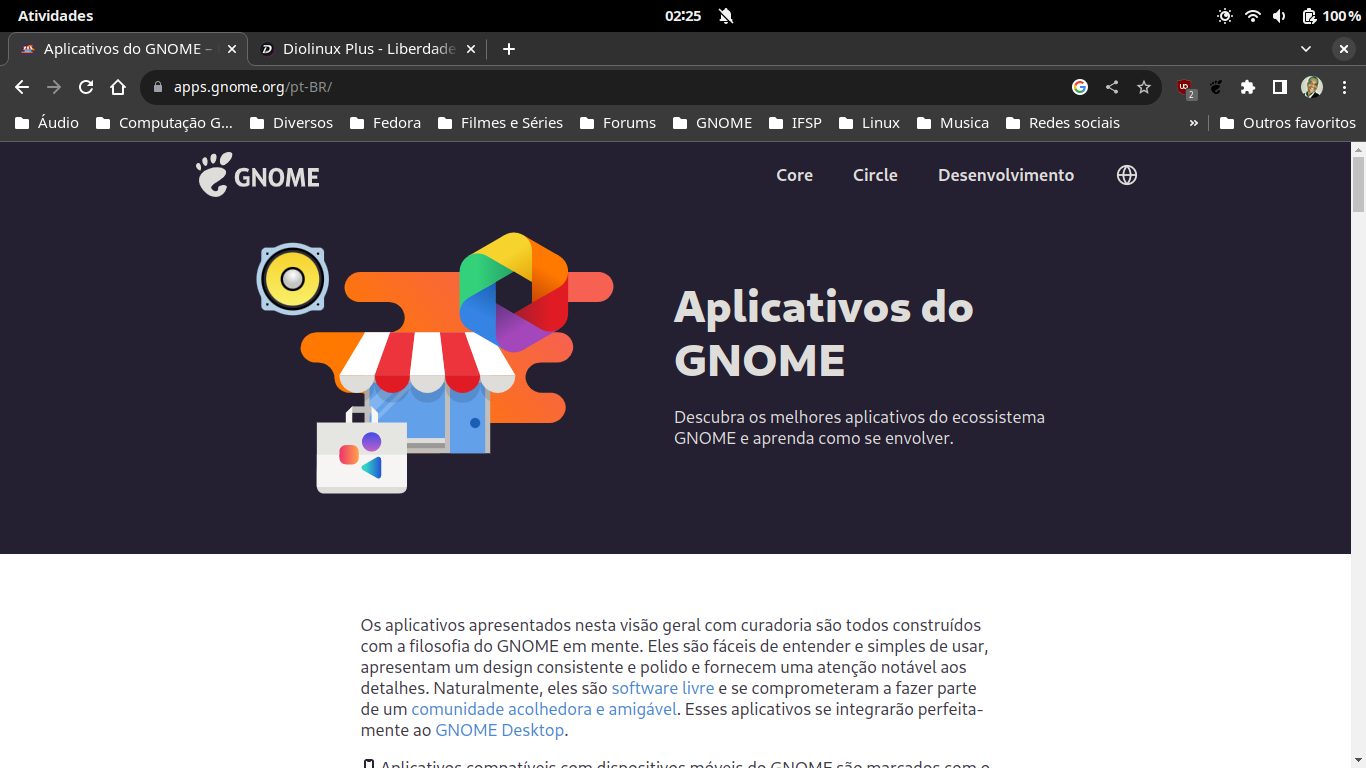The height and width of the screenshot is (768, 1366).
Task: Click the GNOME logo in header
Action: tap(258, 175)
